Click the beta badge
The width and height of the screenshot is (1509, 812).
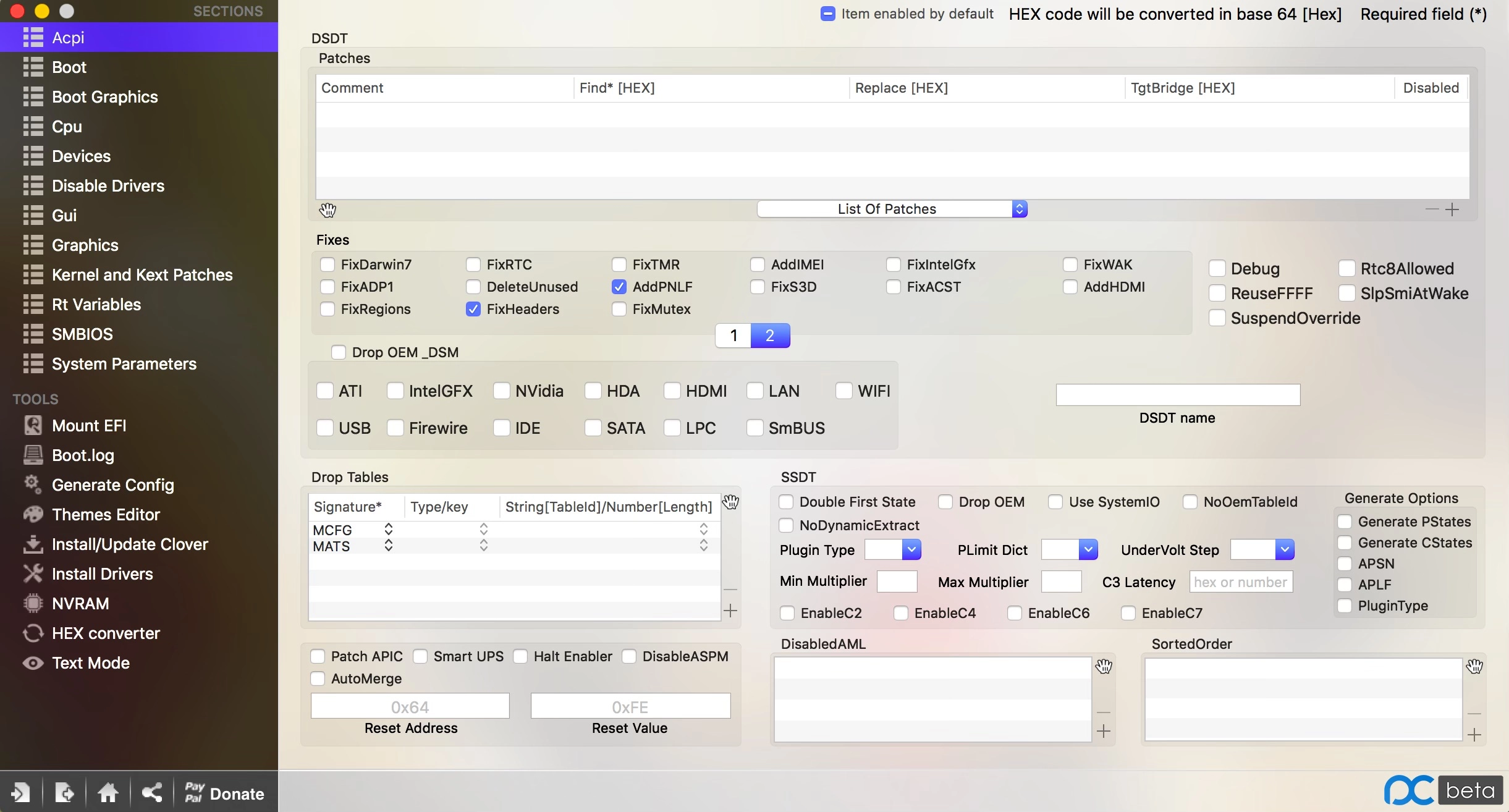1471,790
